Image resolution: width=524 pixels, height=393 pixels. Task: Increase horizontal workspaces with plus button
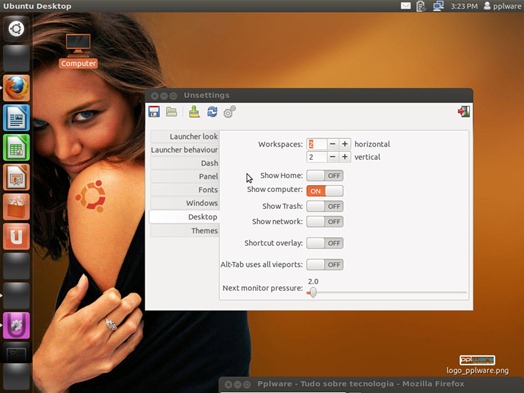345,144
